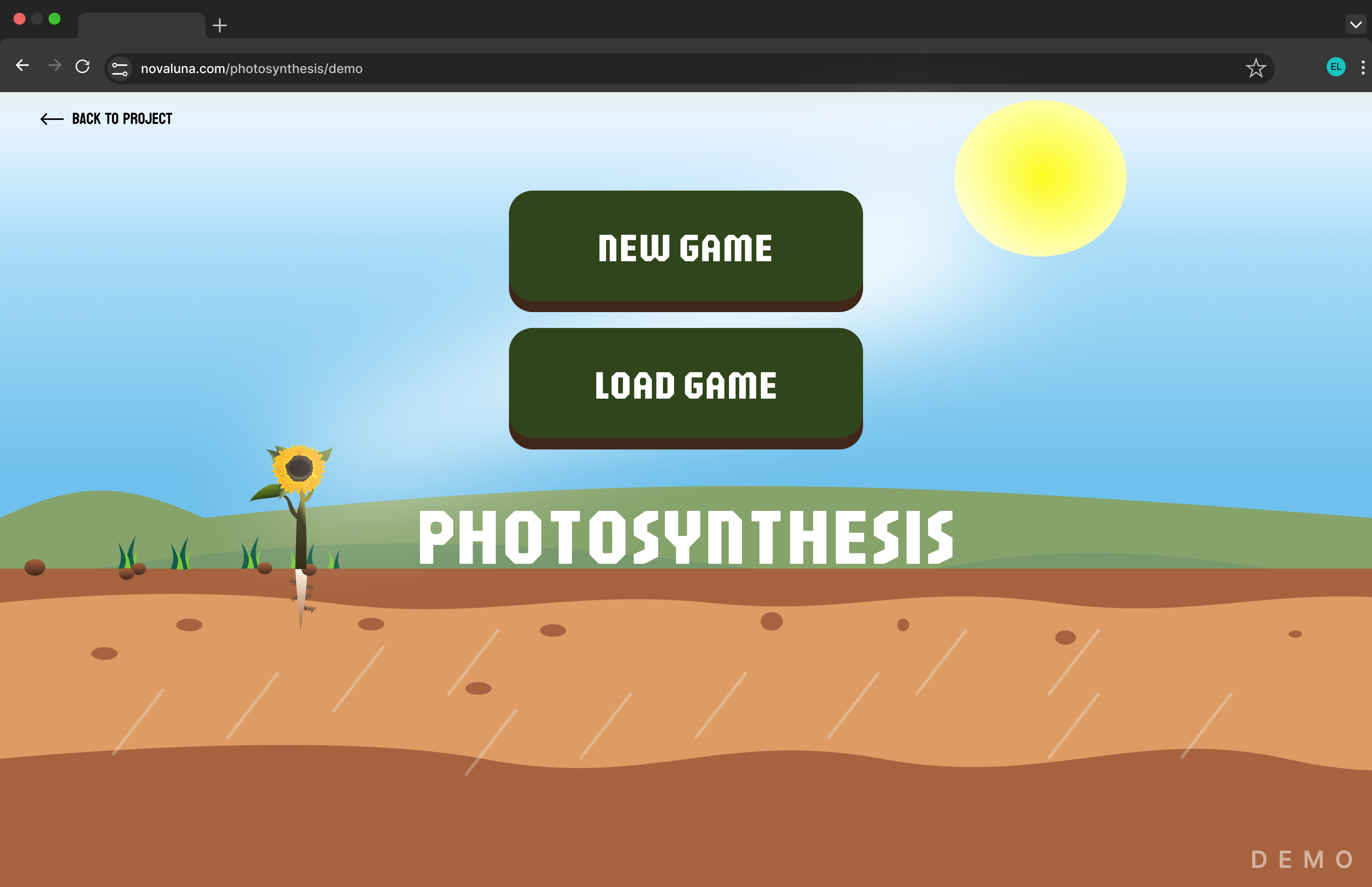Viewport: 1372px width, 887px height.
Task: Click the green fullscreen window button
Action: coord(55,19)
